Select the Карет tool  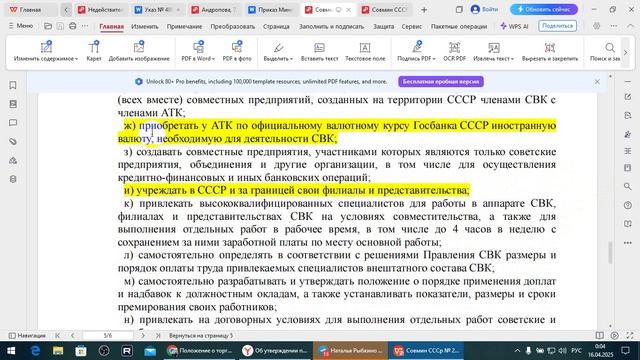pos(94,51)
